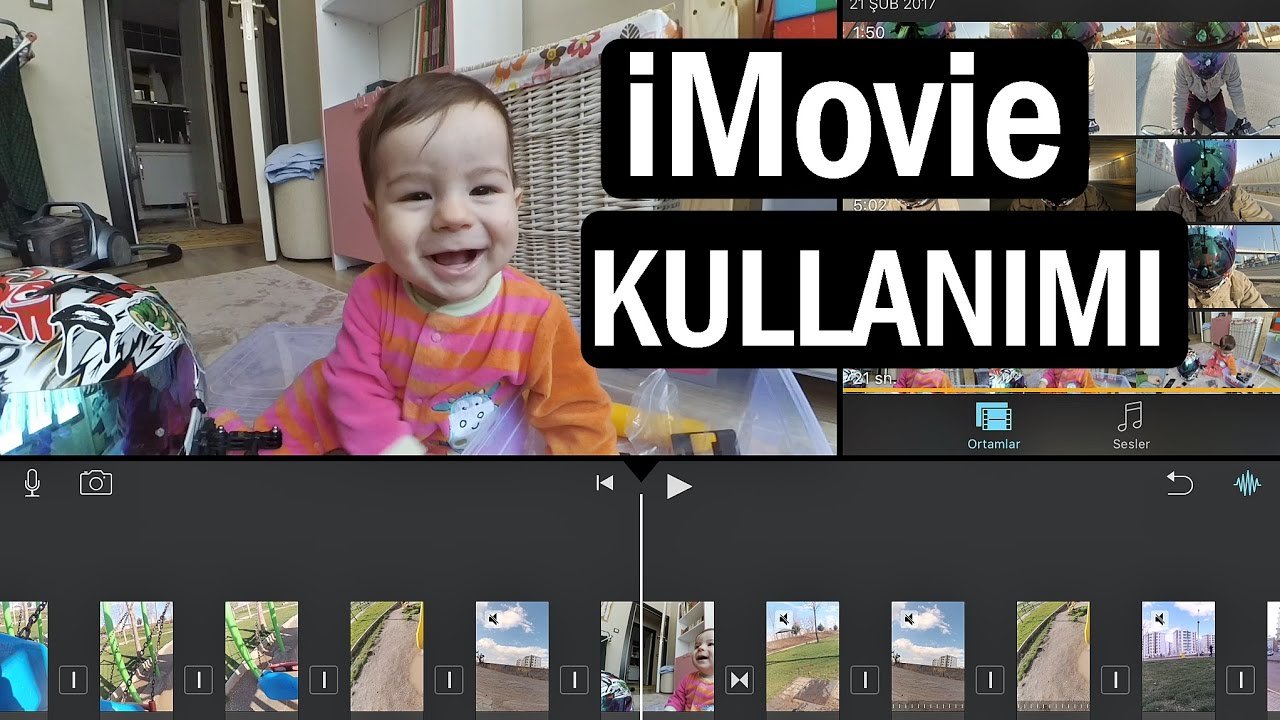Image resolution: width=1280 pixels, height=720 pixels.
Task: Undo the last edit
Action: (x=1180, y=484)
